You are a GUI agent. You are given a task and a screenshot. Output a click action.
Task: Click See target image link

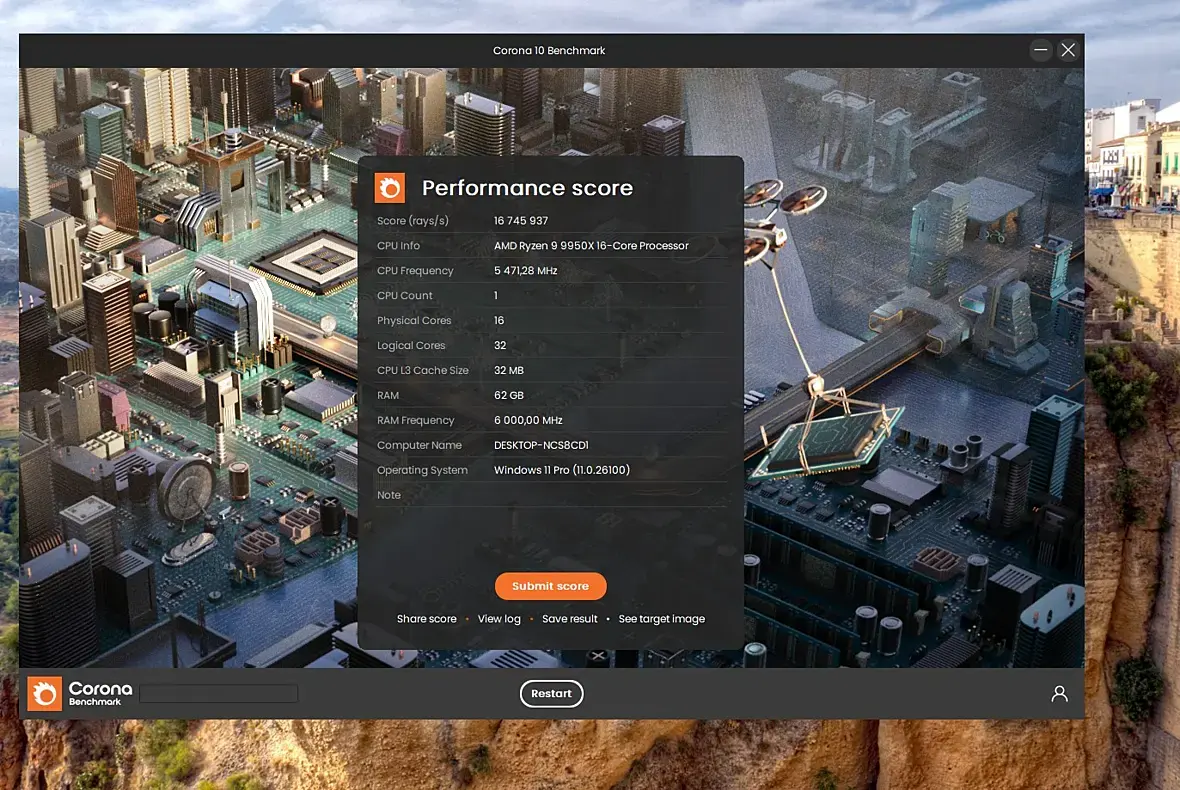pos(661,619)
